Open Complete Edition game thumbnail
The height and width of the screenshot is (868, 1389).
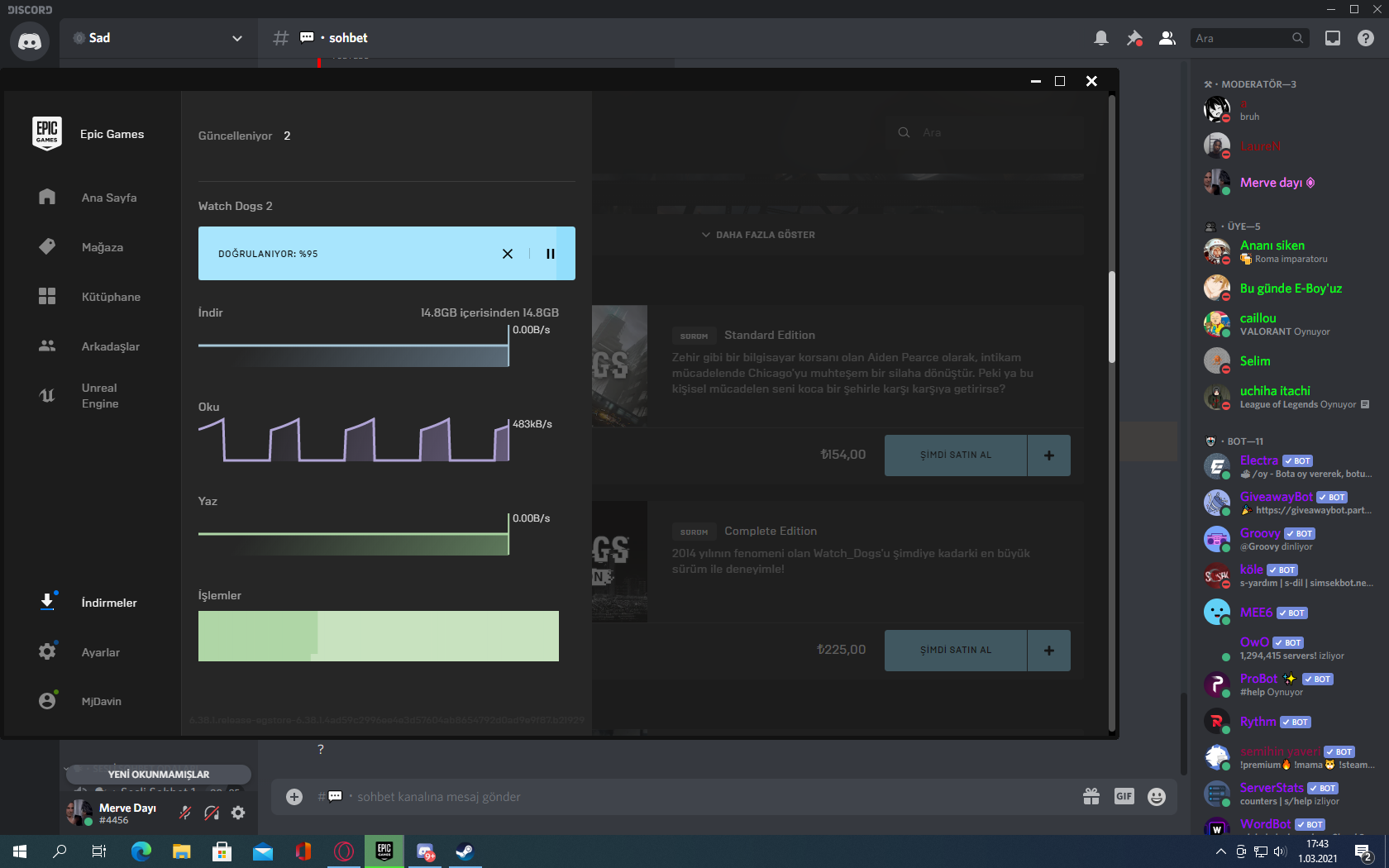coord(620,561)
